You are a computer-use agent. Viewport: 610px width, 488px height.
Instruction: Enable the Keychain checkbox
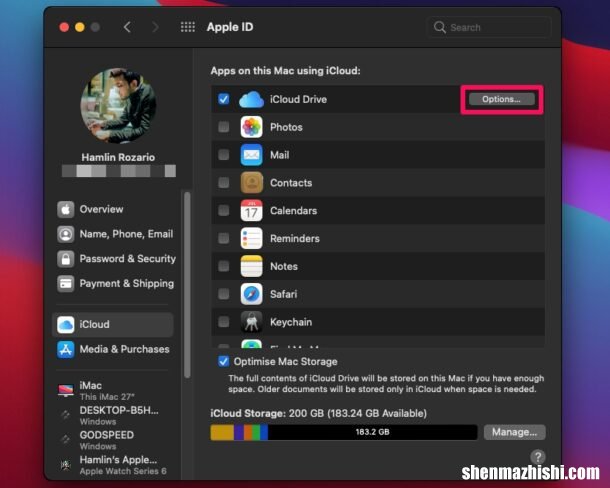[224, 322]
